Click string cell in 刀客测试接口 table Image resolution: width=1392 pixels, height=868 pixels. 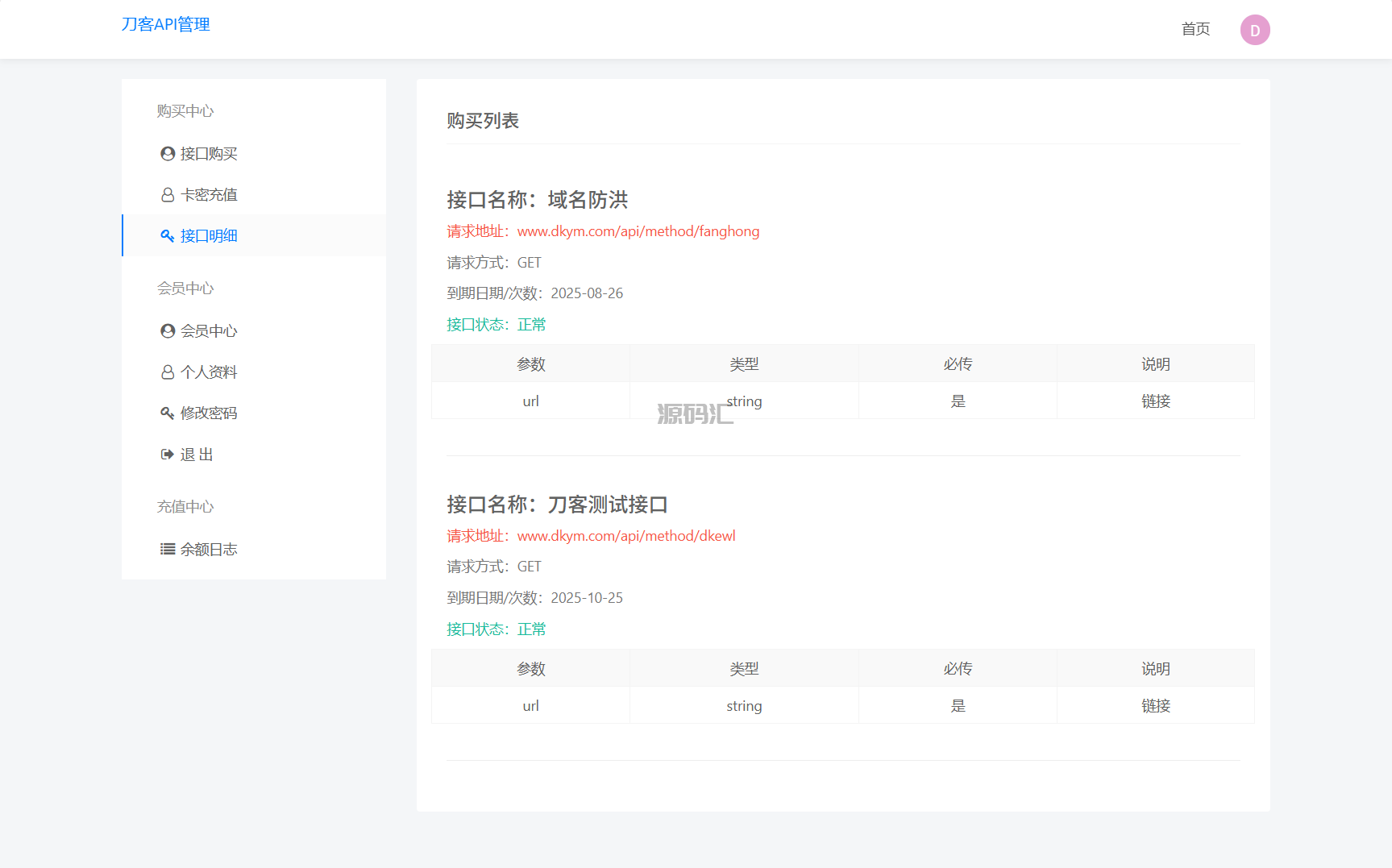(x=744, y=705)
